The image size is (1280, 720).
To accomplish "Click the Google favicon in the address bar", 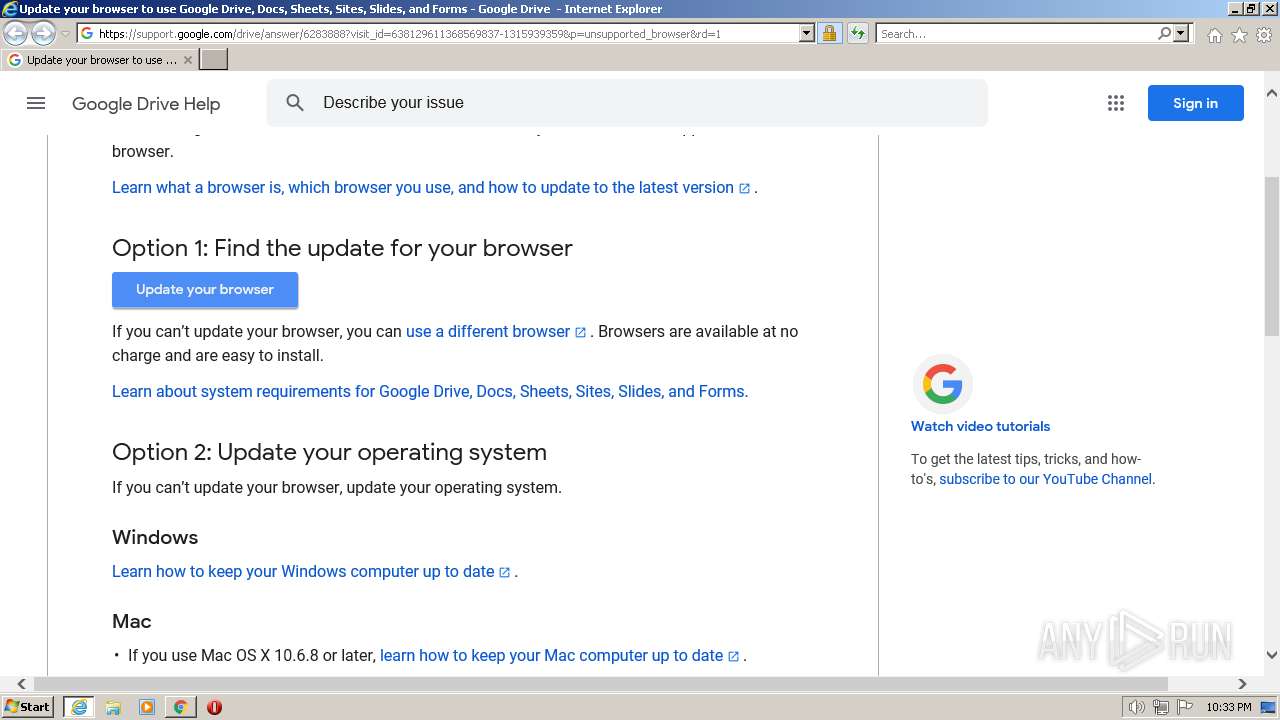I will click(87, 33).
